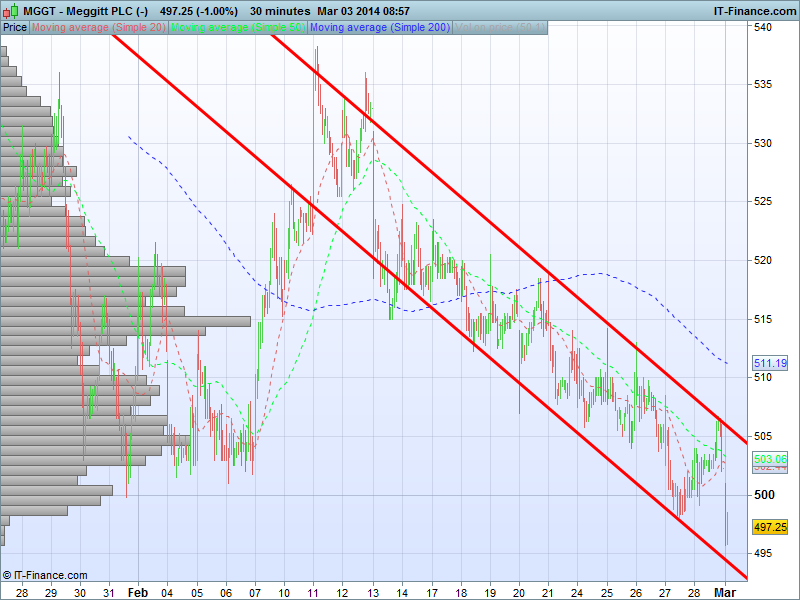Click the blue 511.19 moving average tag
This screenshot has width=800, height=600.
coord(770,363)
